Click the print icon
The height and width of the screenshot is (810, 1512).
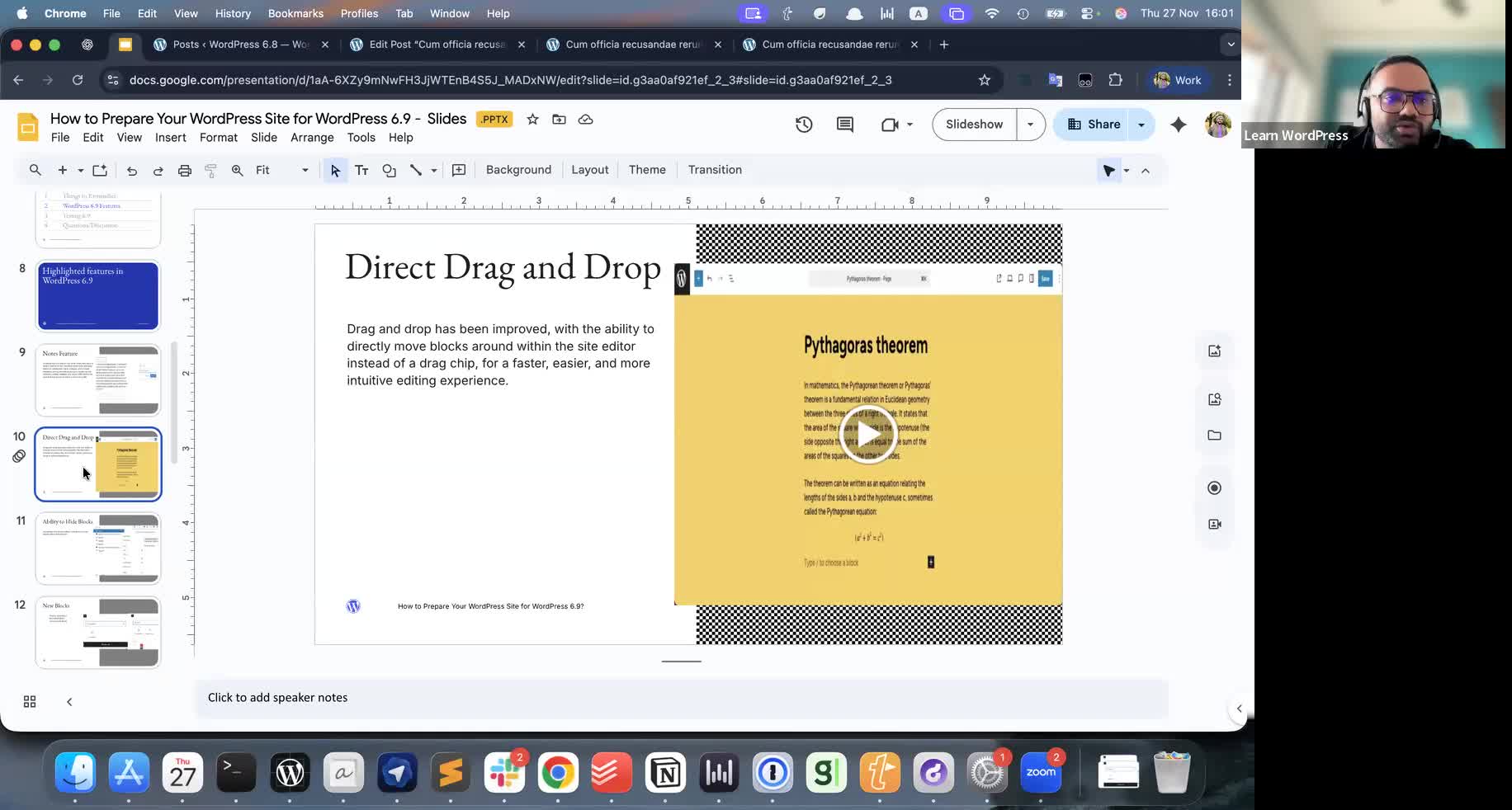click(184, 171)
